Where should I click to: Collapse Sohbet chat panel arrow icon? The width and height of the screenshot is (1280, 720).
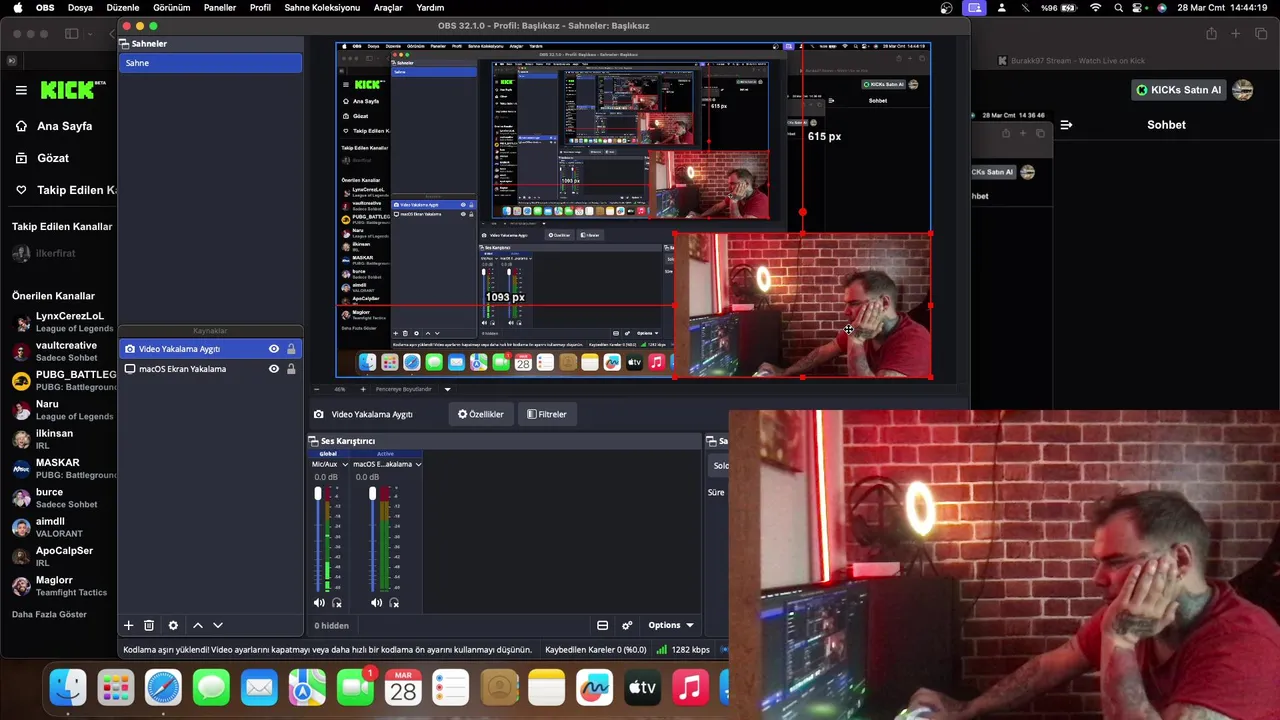1066,125
